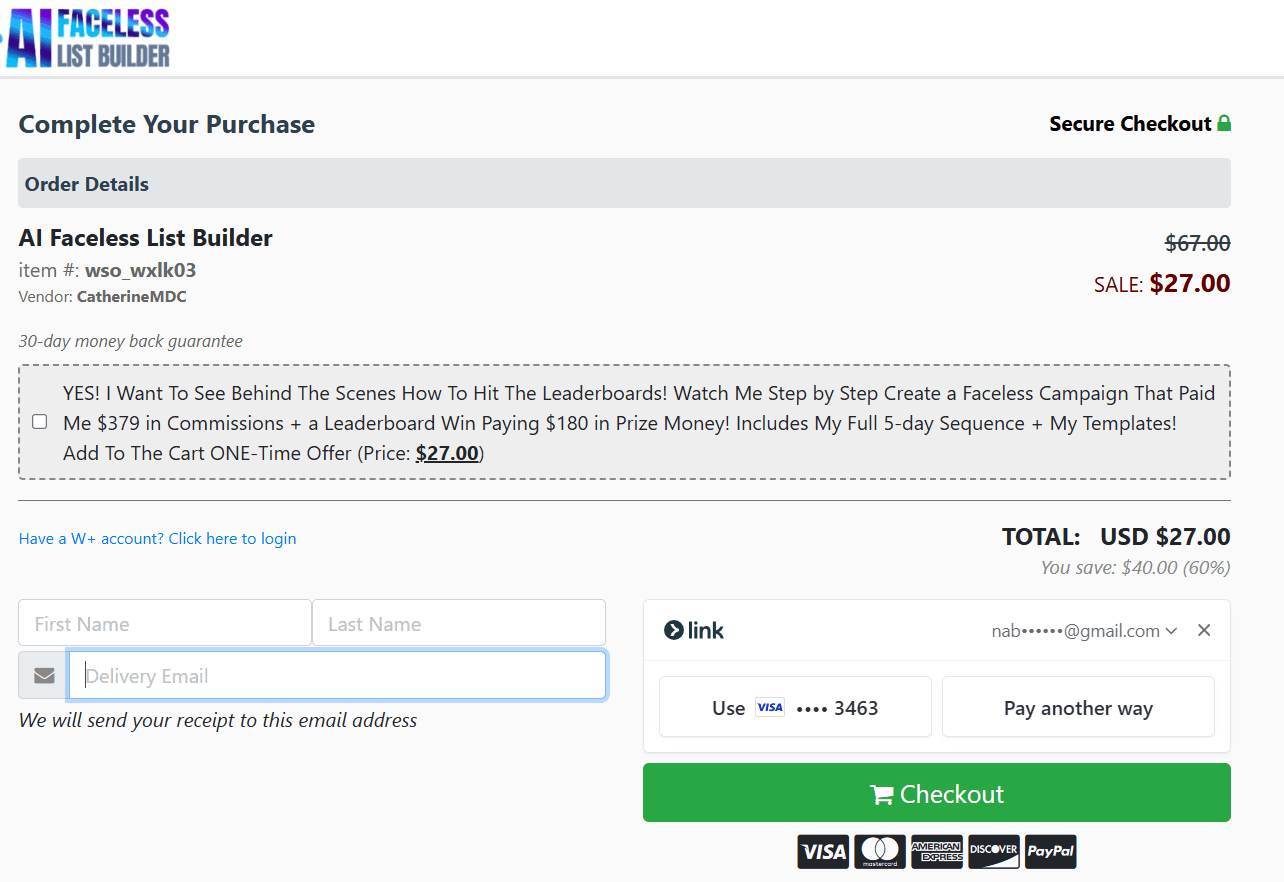Dismiss the Link payment panel with the X
Image resolution: width=1284 pixels, height=882 pixels.
pyautogui.click(x=1204, y=630)
